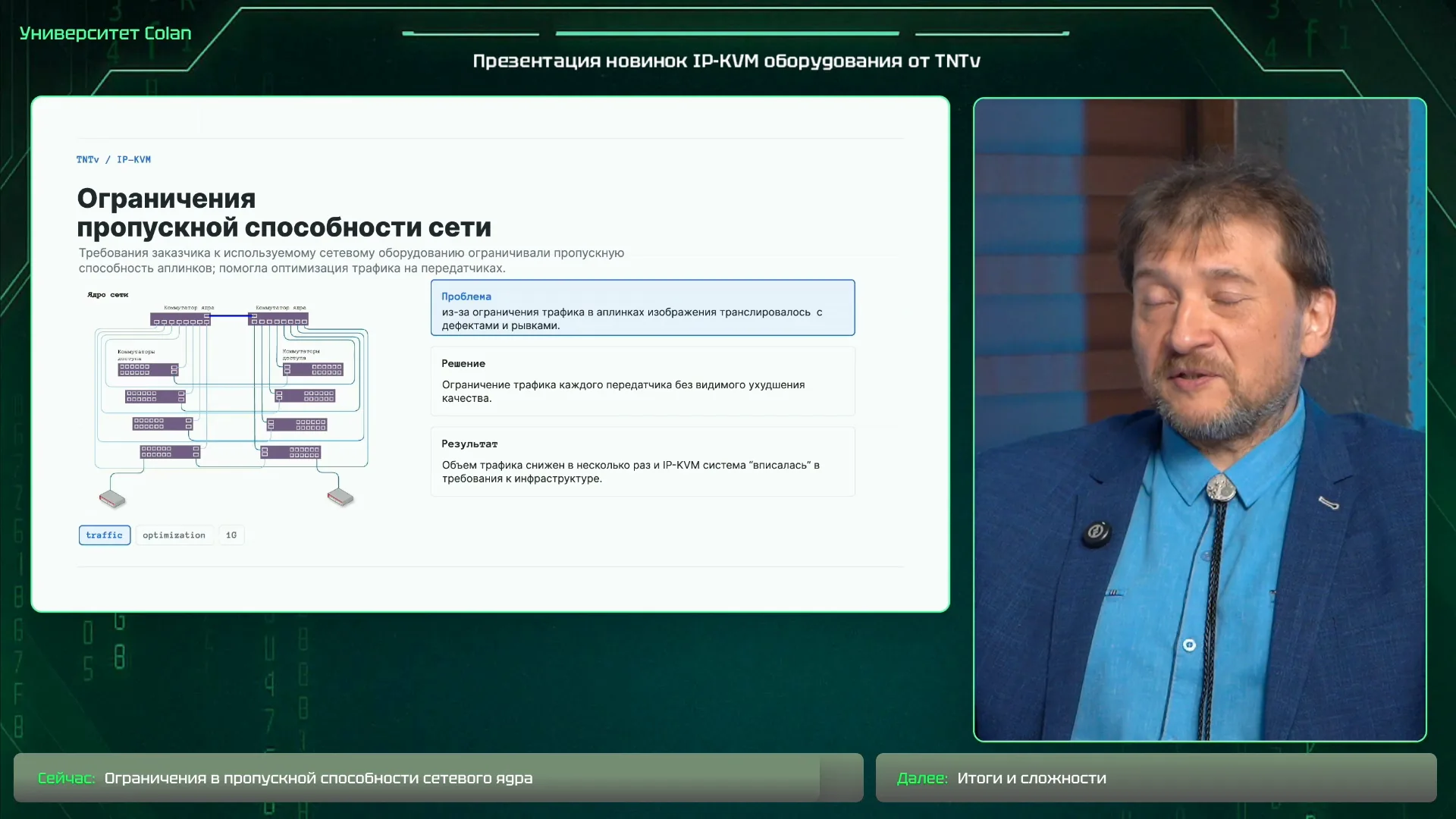The height and width of the screenshot is (819, 1456).
Task: Click the left 'Коммутатор ядра' switch icon
Action: click(x=180, y=320)
